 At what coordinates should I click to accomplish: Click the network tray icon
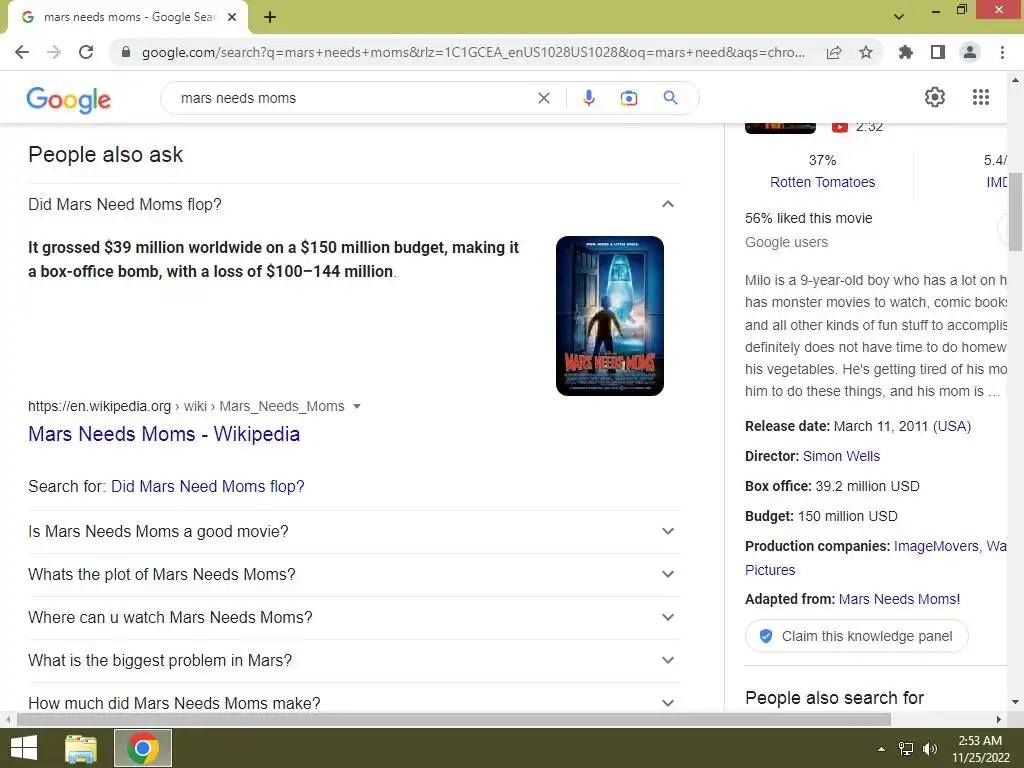[906, 749]
